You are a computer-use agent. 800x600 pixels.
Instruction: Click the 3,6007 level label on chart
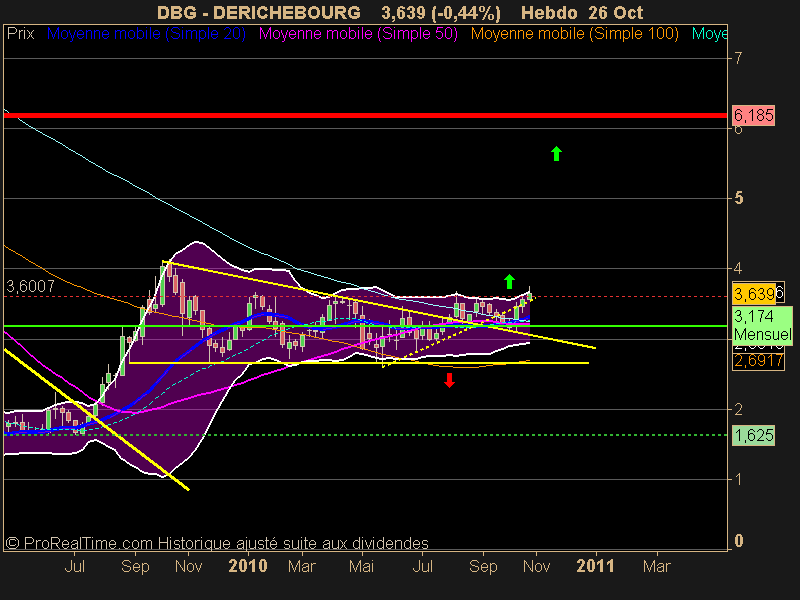click(x=30, y=286)
